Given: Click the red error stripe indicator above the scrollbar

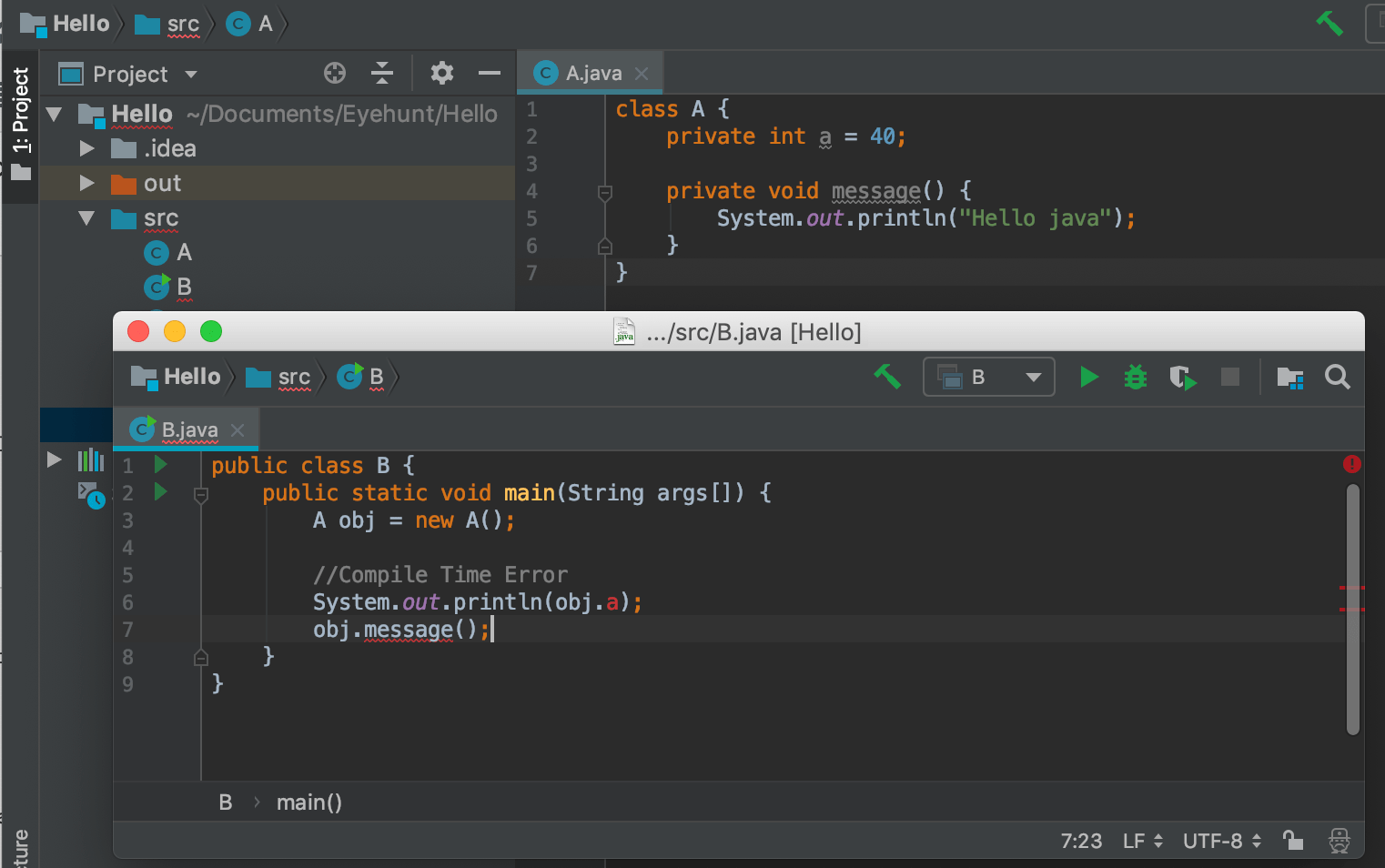Looking at the screenshot, I should [1351, 464].
